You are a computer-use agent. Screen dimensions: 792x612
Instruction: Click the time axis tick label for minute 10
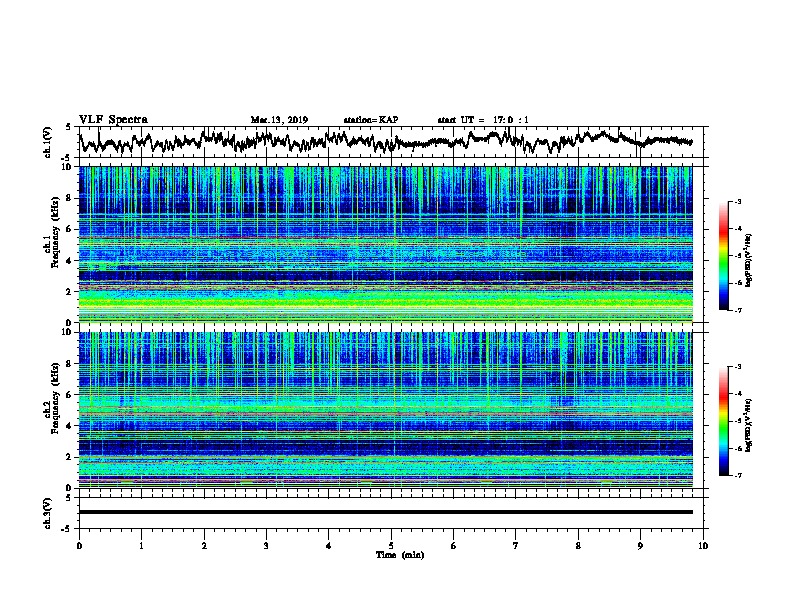pos(703,546)
